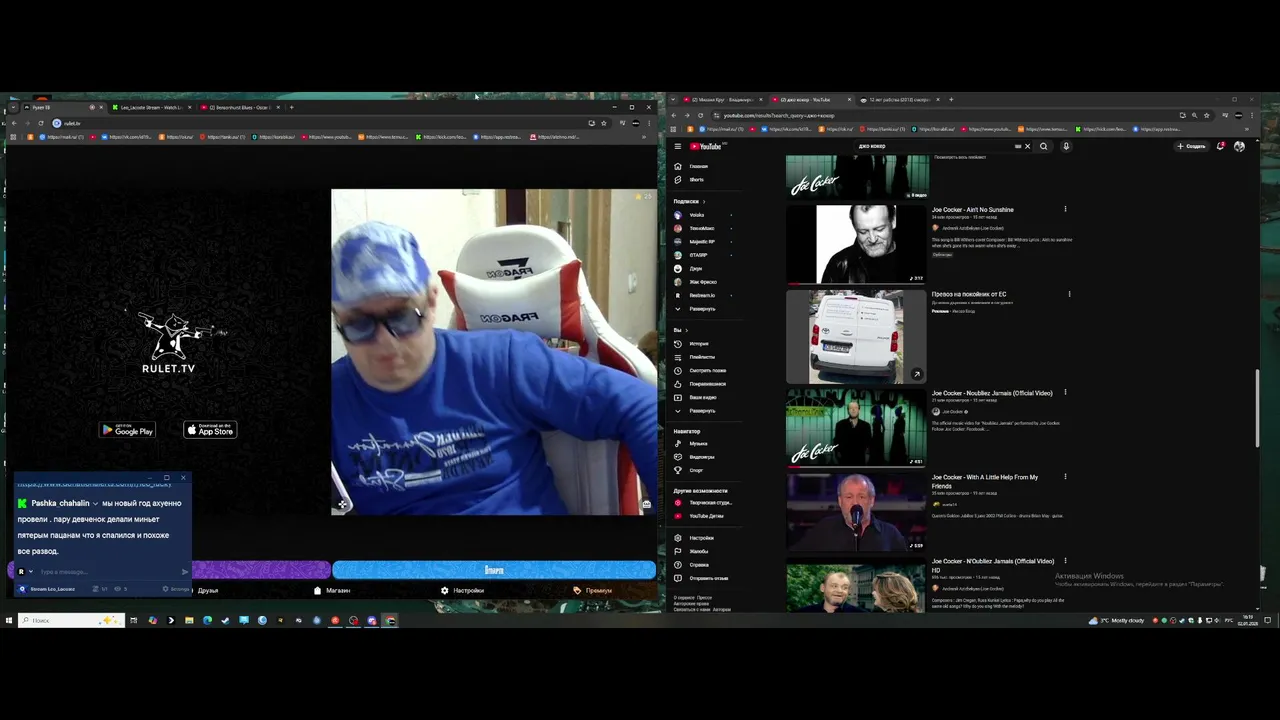
Task: Reload the YouTube browser page
Action: 700,115
